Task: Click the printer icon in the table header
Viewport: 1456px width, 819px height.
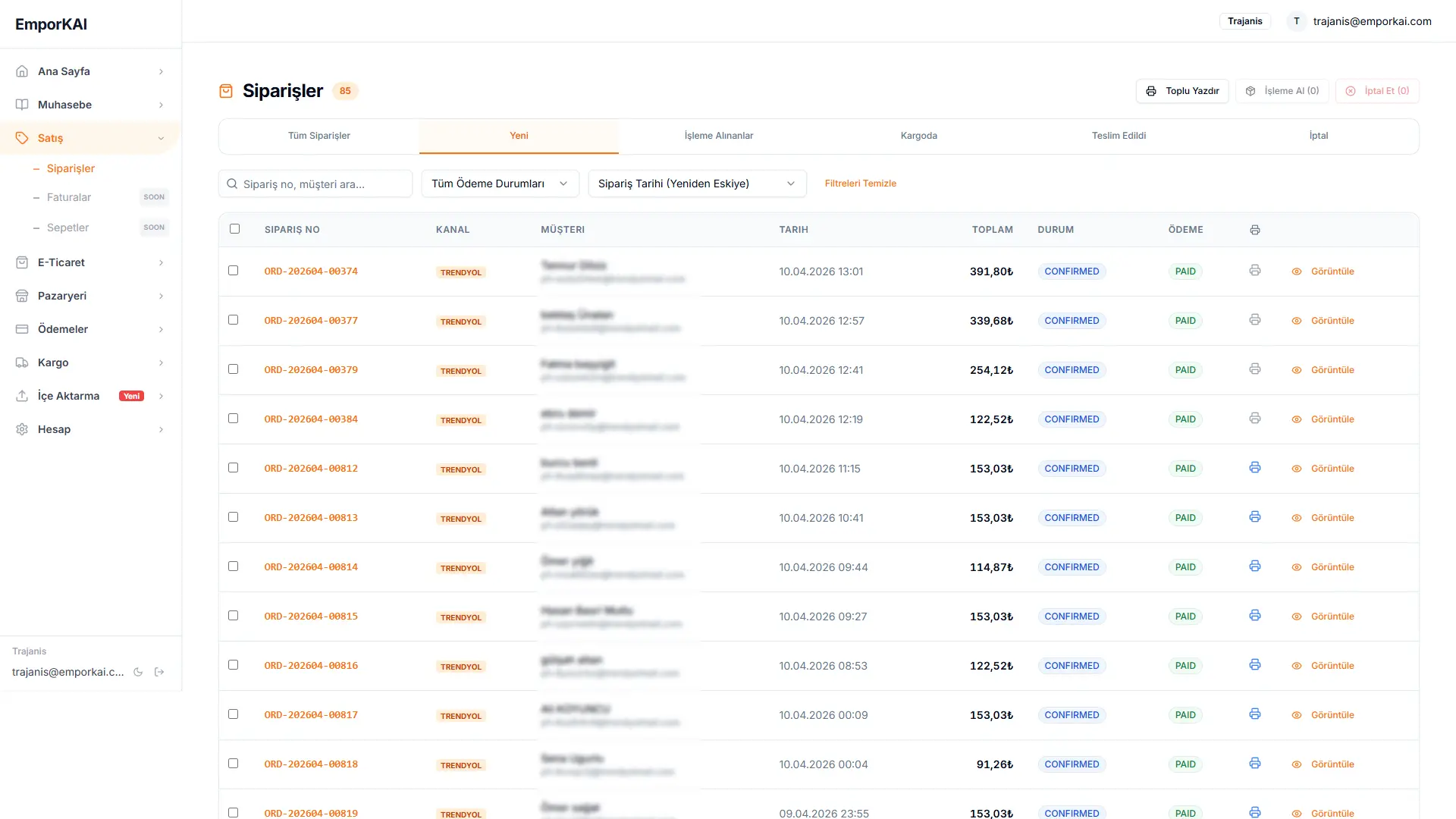Action: (1255, 230)
